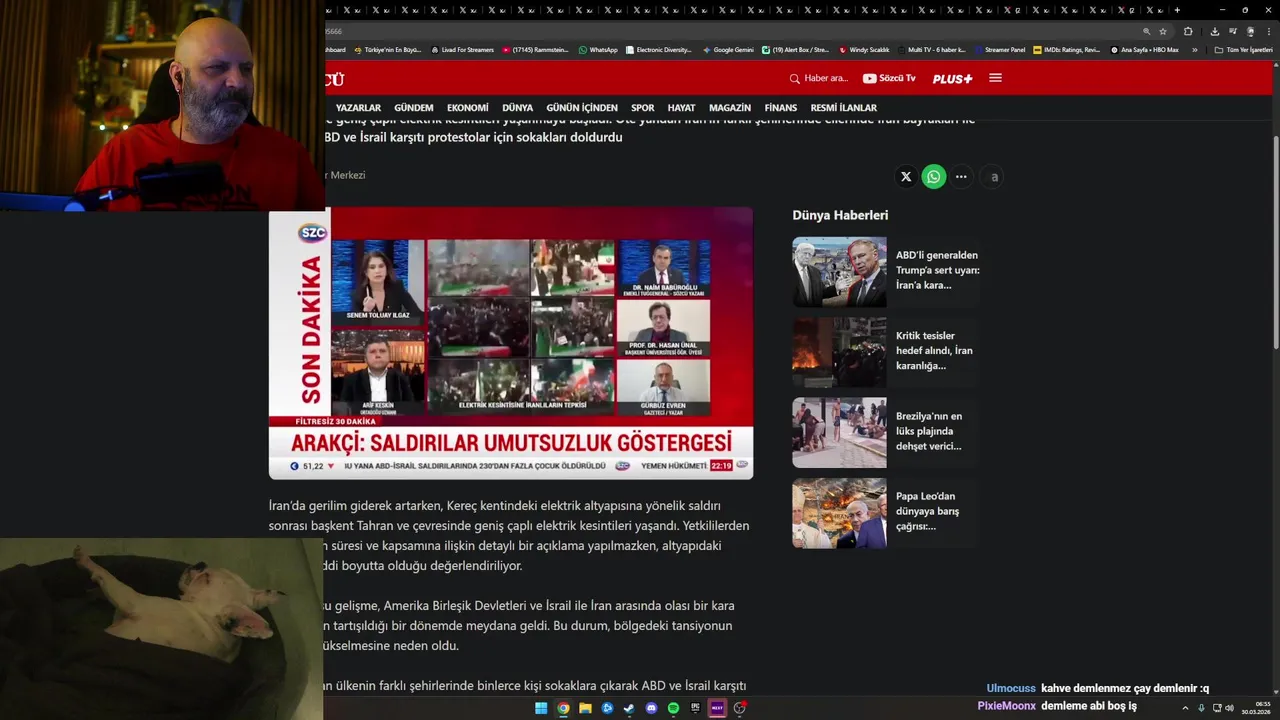Click the SON DAKİKA broadcast image
Image resolution: width=1280 pixels, height=720 pixels.
pyautogui.click(x=511, y=343)
